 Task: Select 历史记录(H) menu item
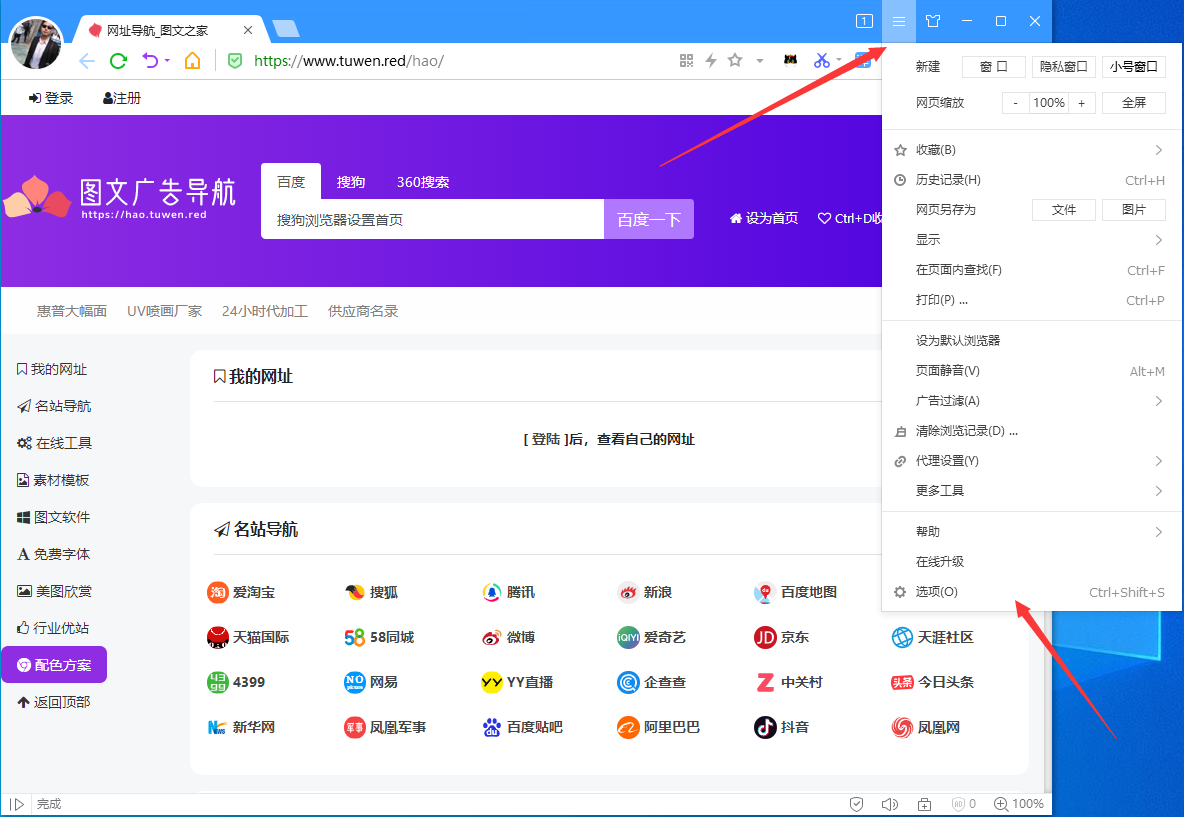(1031, 180)
